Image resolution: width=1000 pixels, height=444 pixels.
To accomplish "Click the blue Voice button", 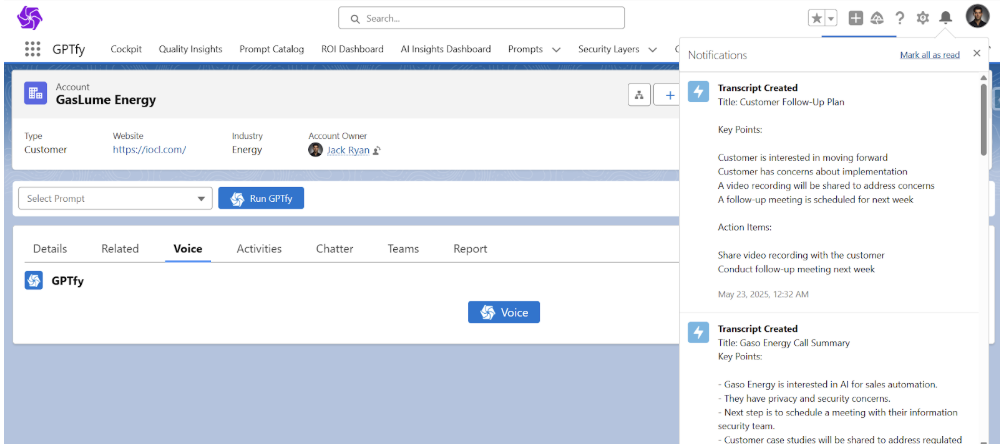I will (504, 312).
